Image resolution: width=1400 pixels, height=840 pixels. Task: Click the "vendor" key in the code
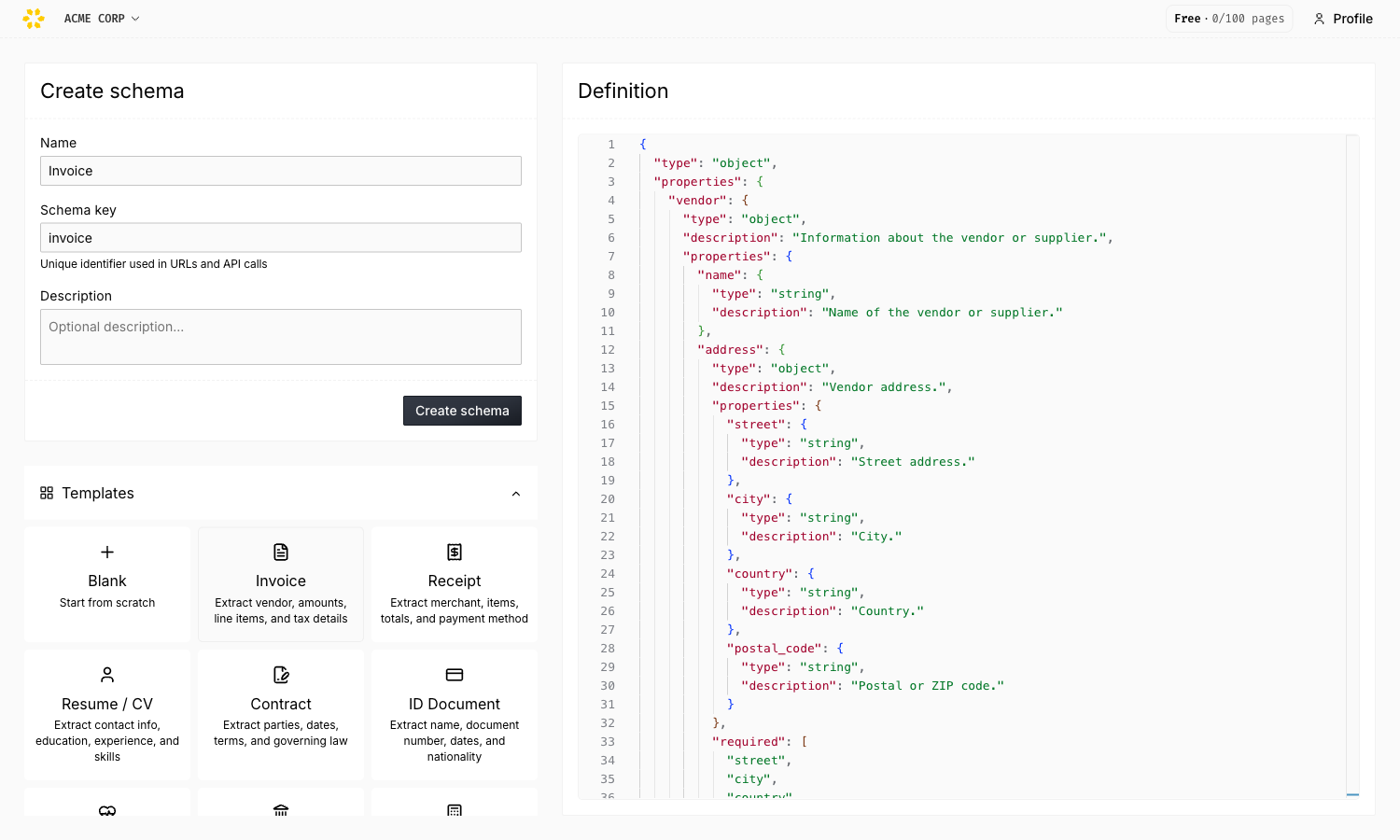coord(697,201)
